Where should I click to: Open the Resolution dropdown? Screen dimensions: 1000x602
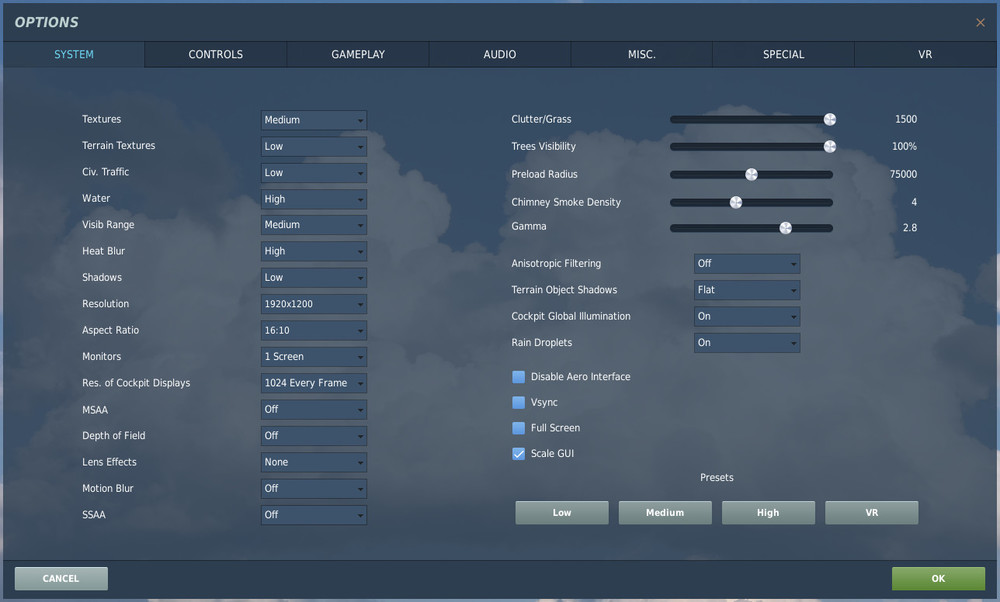(x=313, y=303)
